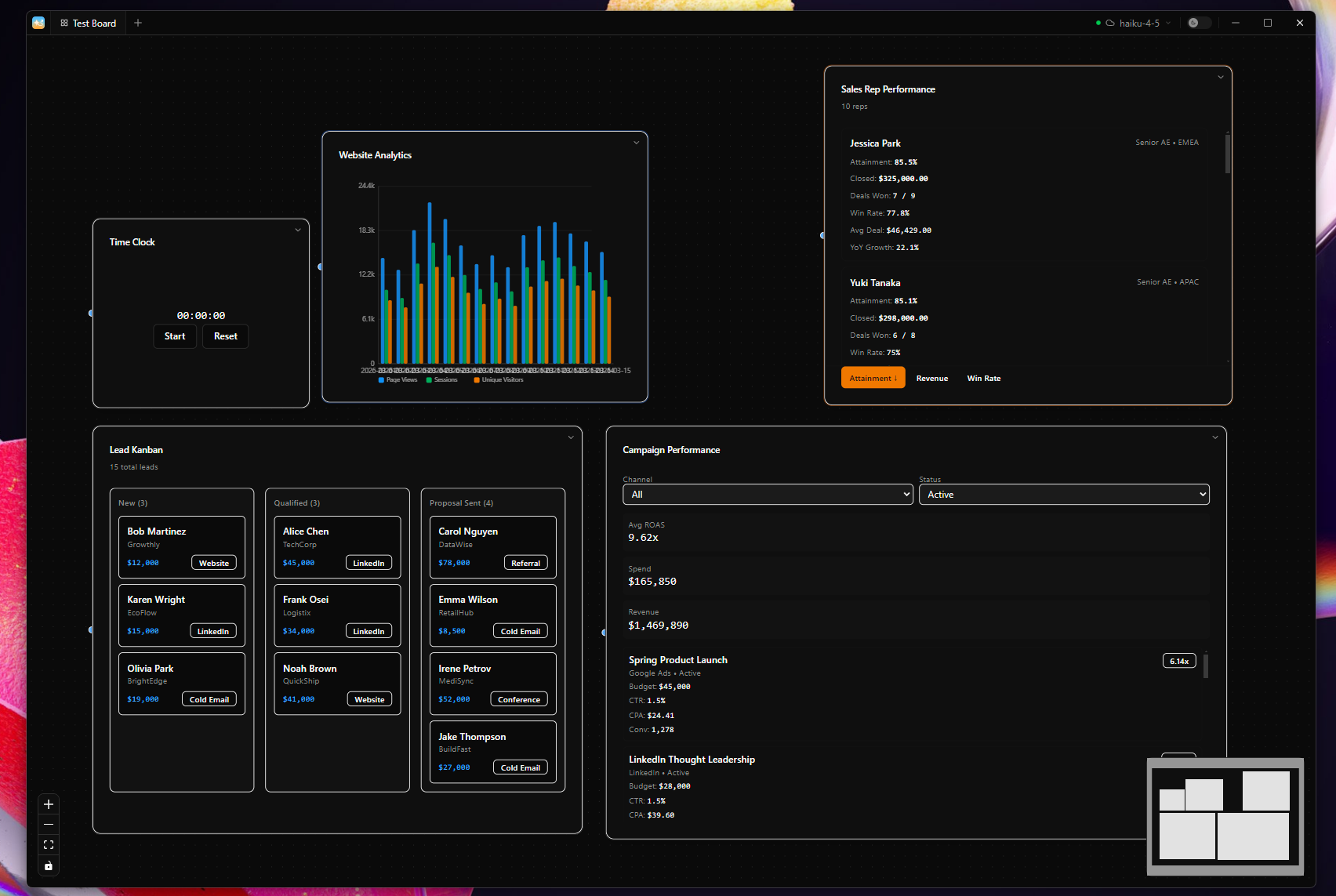The height and width of the screenshot is (896, 1336).
Task: Start the Time Clock
Action: (x=174, y=336)
